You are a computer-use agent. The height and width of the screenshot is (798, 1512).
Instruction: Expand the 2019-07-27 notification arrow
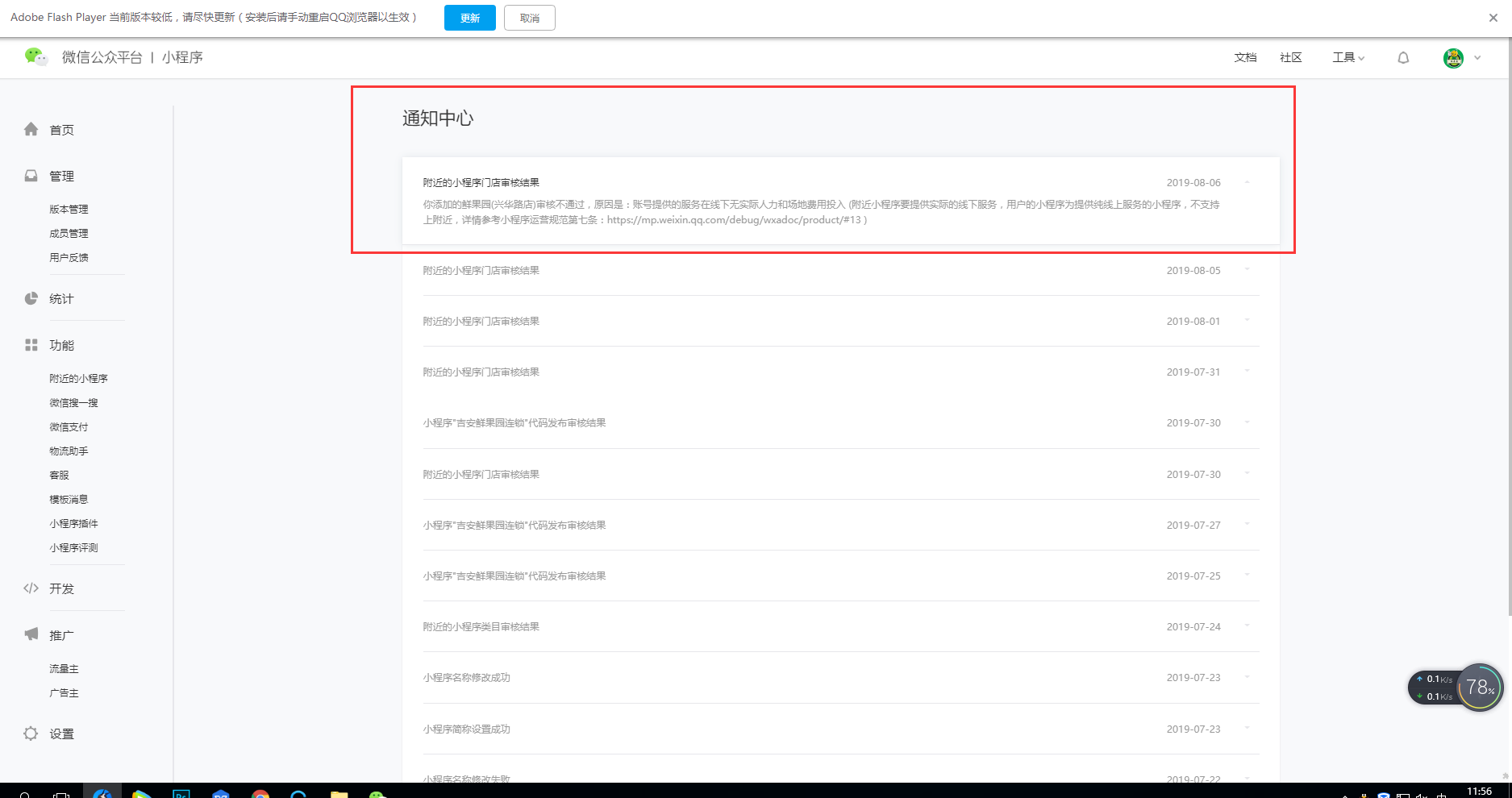pyautogui.click(x=1247, y=524)
